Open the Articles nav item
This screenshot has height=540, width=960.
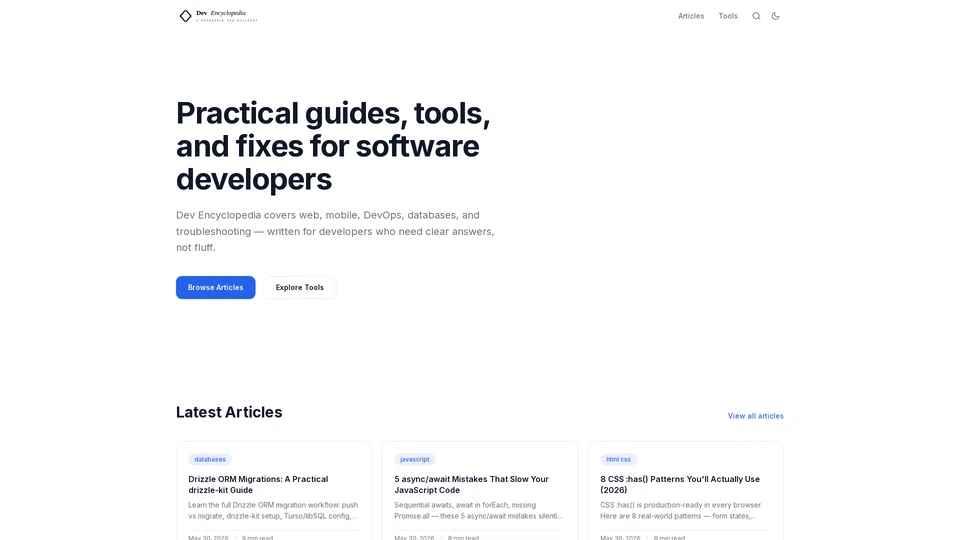pyautogui.click(x=691, y=16)
